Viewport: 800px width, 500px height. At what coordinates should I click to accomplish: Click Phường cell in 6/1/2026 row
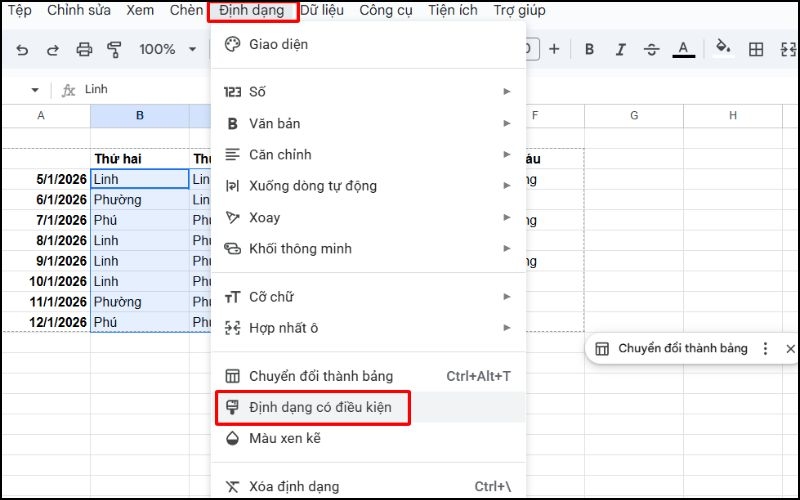[140, 199]
